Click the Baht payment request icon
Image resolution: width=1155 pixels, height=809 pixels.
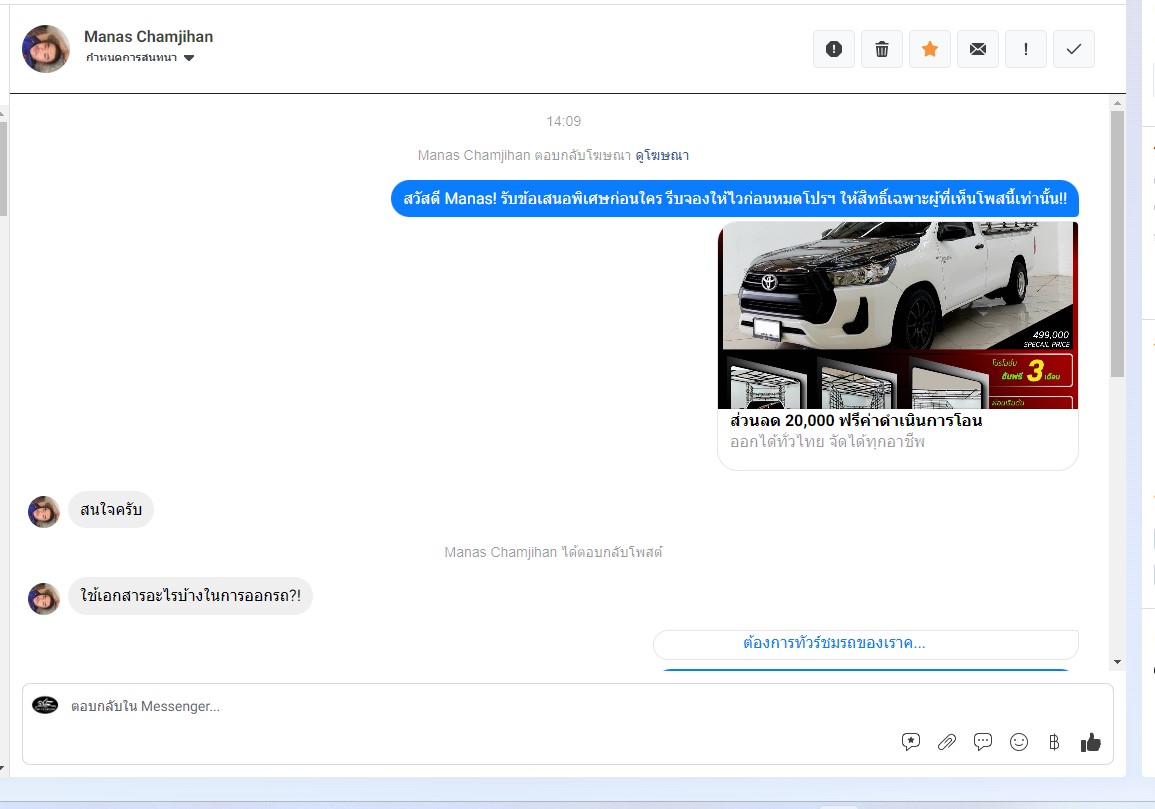click(1054, 742)
